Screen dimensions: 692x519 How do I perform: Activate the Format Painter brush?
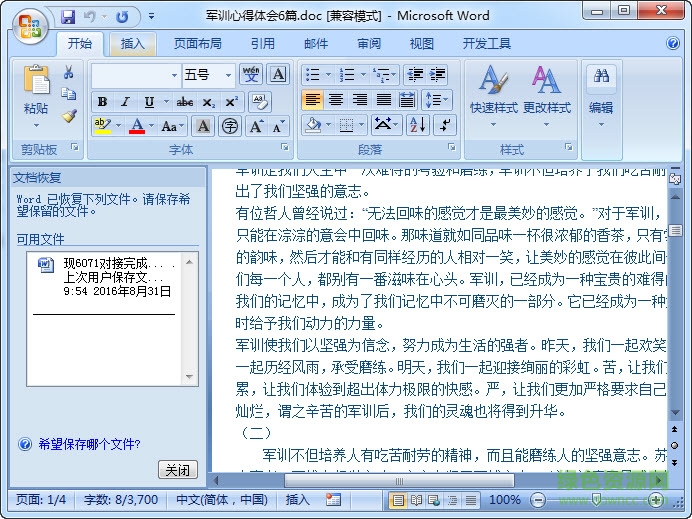pyautogui.click(x=69, y=116)
